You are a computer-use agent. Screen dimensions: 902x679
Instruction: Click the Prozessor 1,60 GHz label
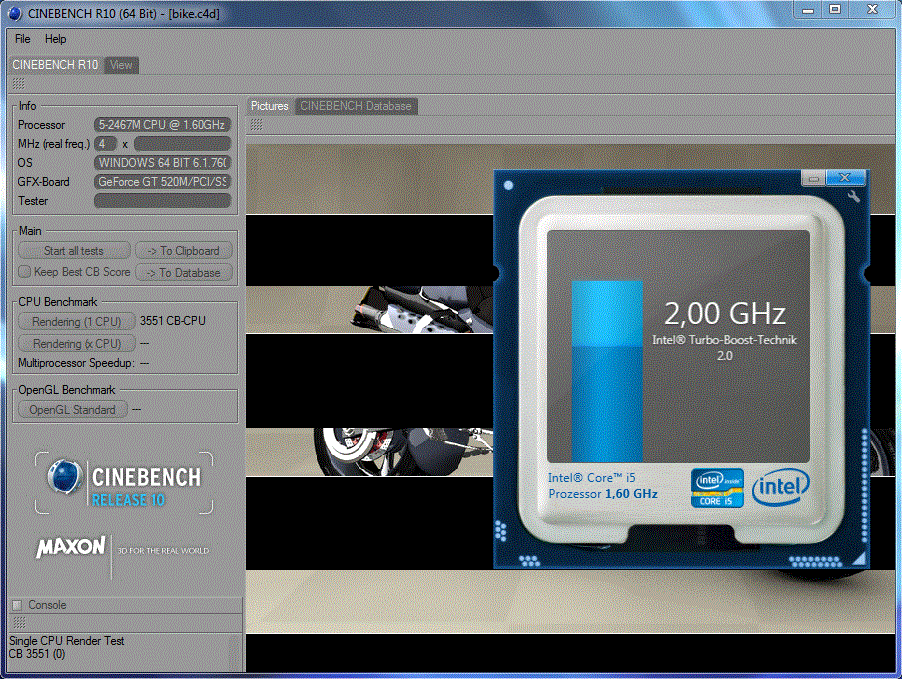point(603,494)
